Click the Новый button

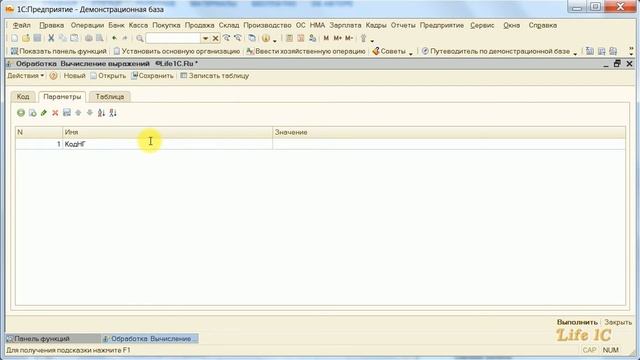74,76
